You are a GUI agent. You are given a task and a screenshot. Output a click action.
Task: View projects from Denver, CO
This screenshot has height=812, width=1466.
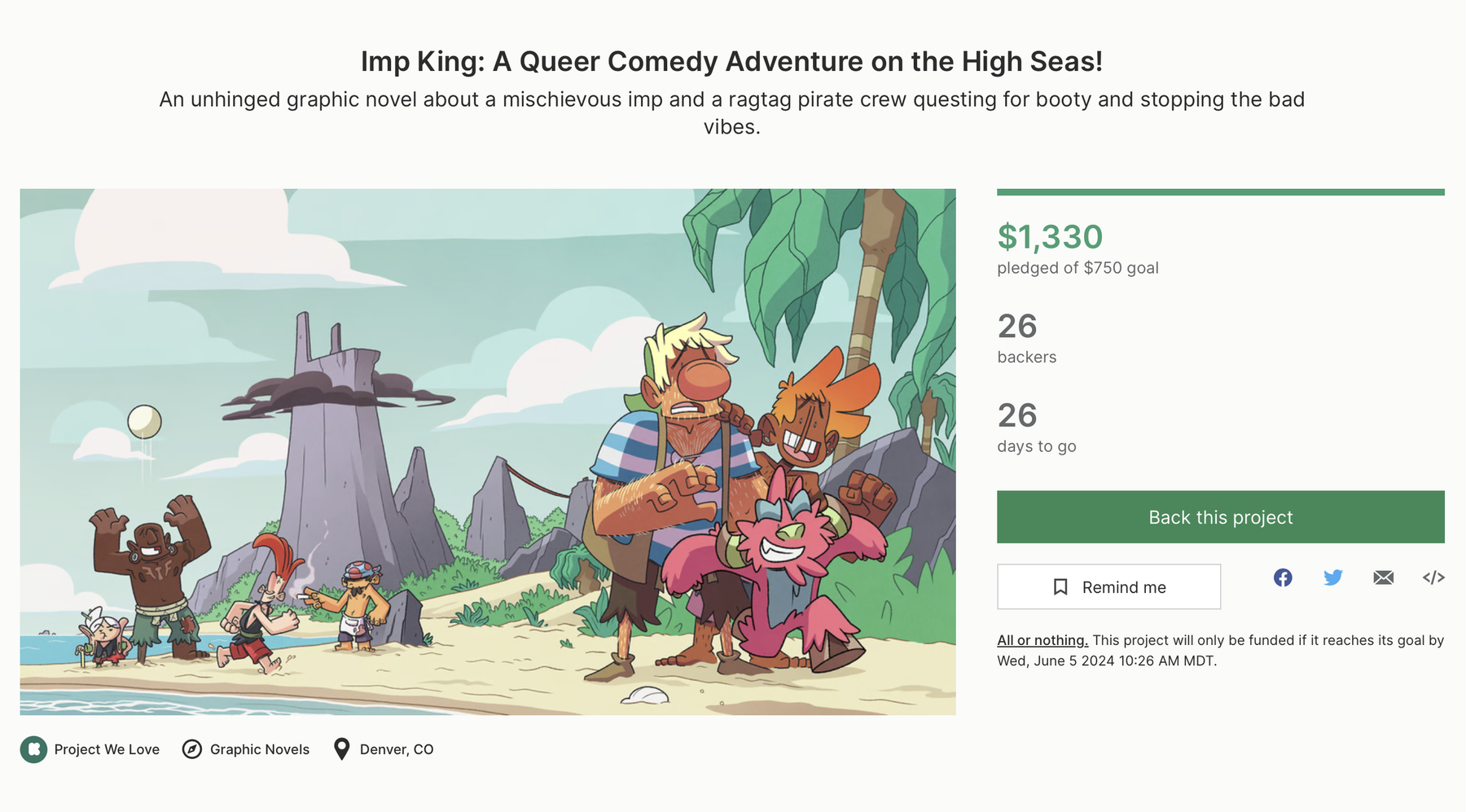click(x=396, y=748)
